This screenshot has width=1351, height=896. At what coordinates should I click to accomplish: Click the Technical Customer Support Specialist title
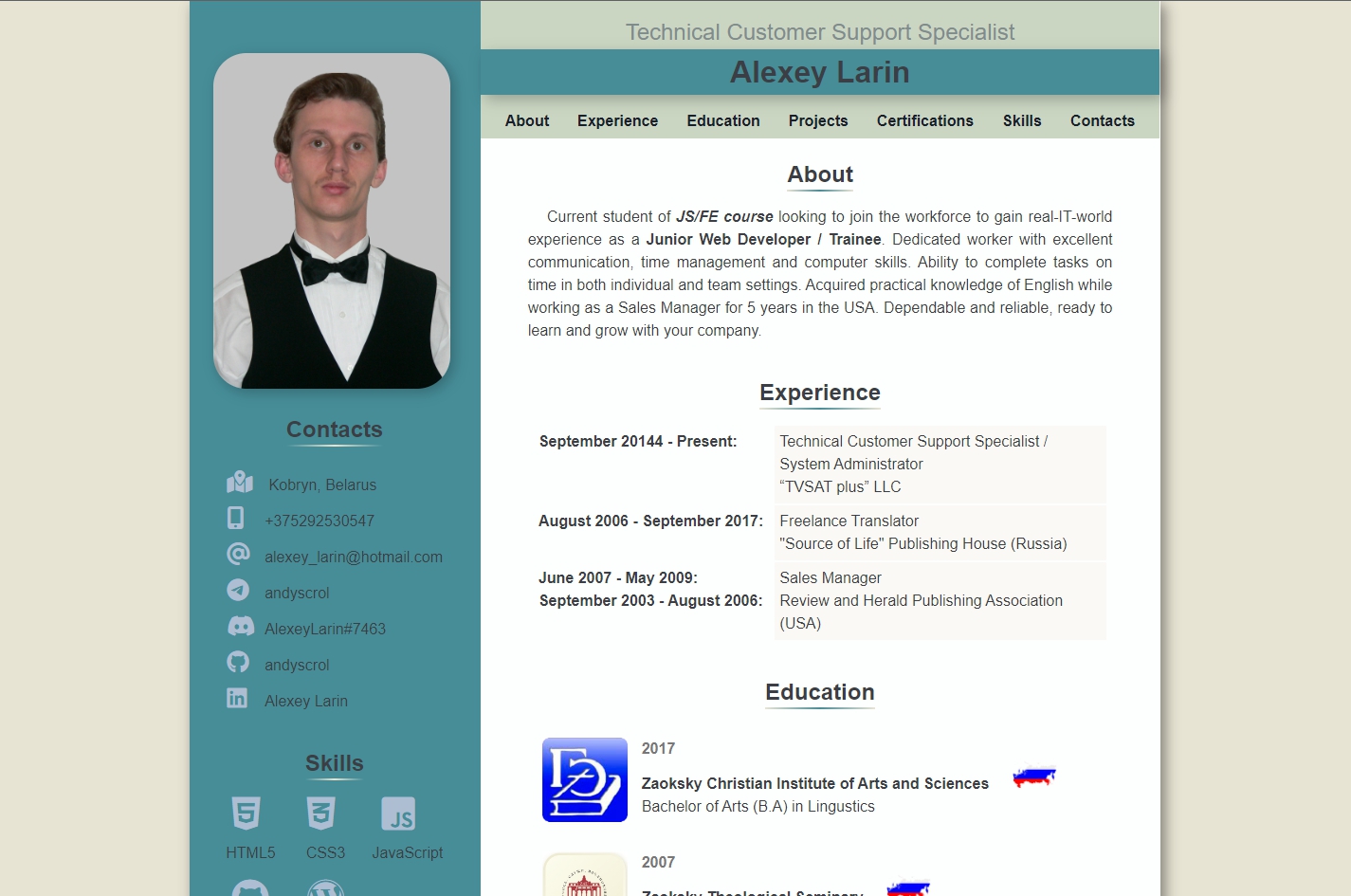820,32
